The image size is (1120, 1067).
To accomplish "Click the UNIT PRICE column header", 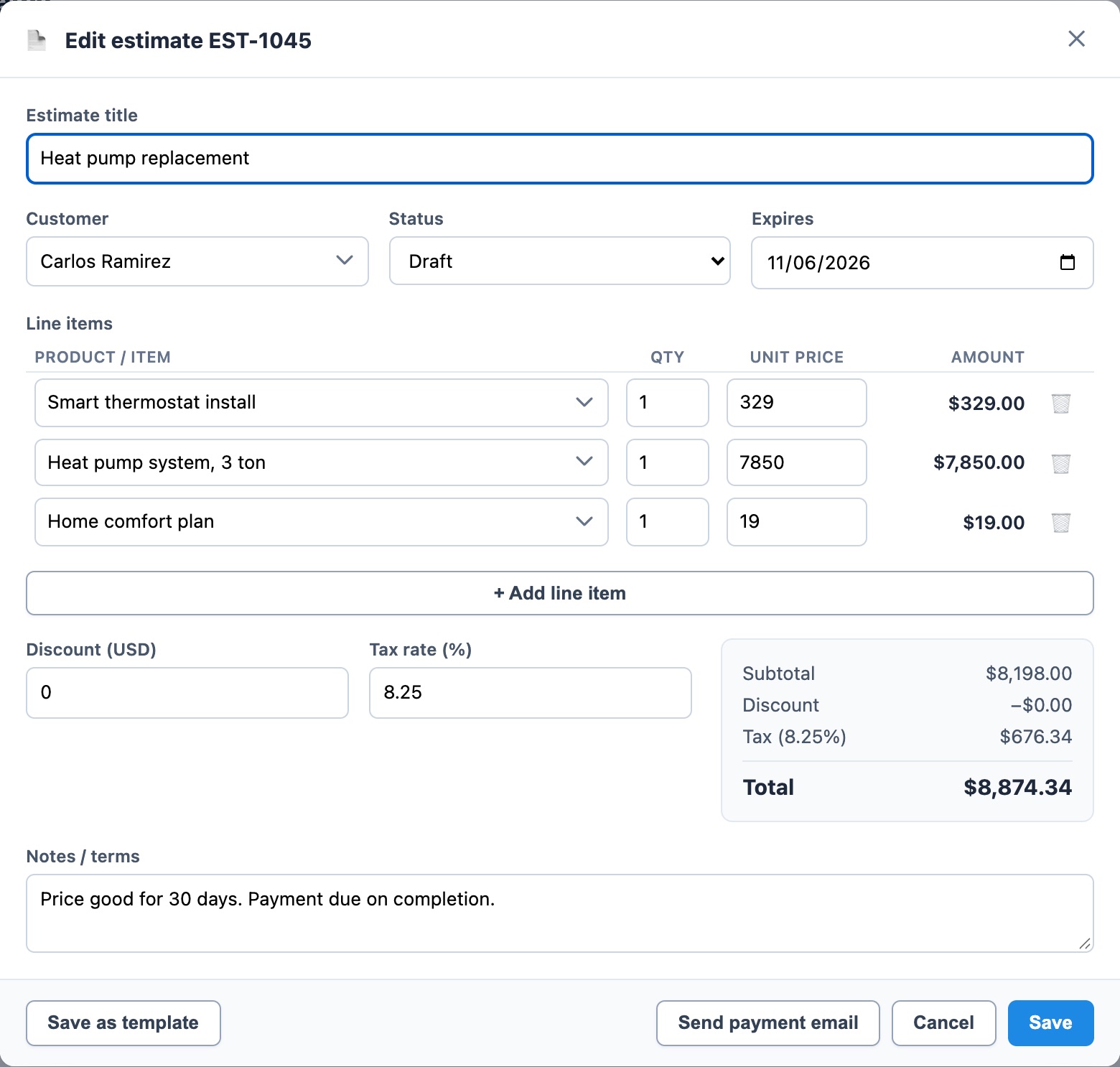I will pyautogui.click(x=797, y=357).
